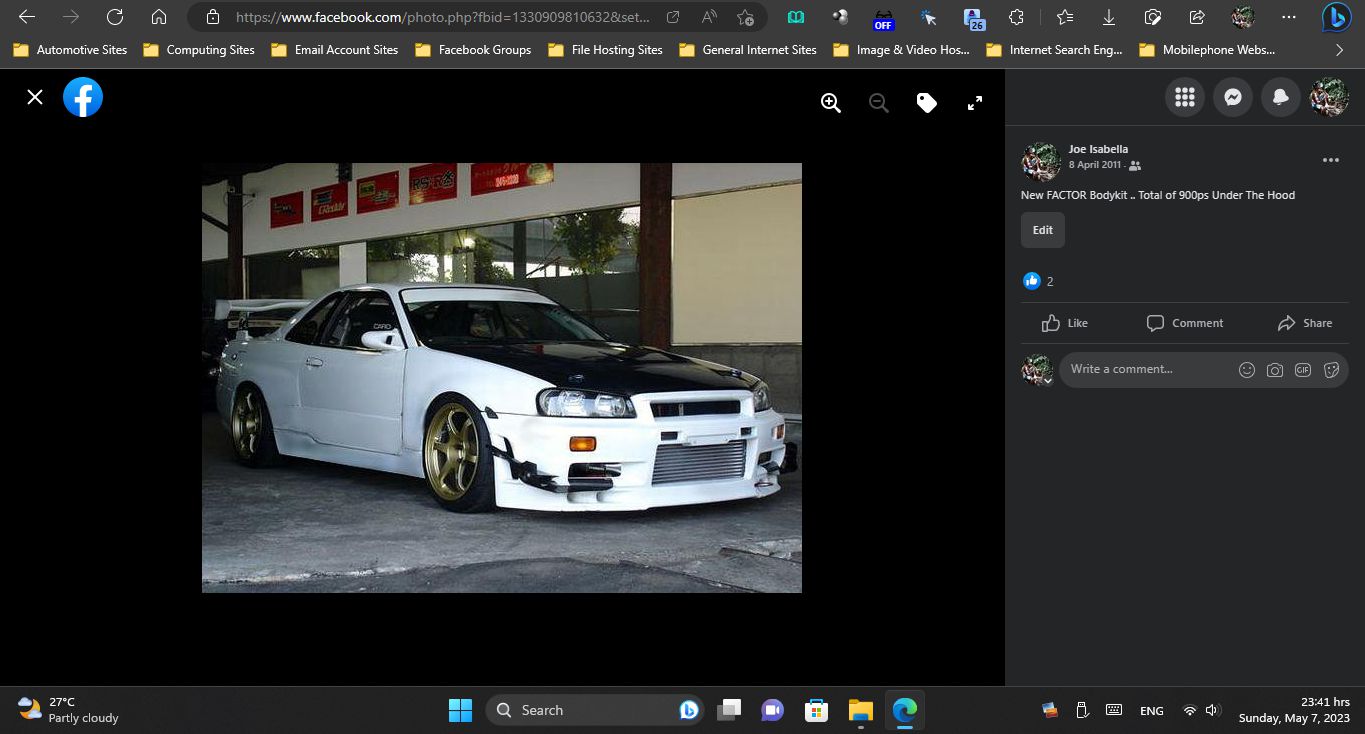Viewport: 1365px width, 734px height.
Task: Visit Joe Isabella's profile link
Action: (x=1098, y=148)
